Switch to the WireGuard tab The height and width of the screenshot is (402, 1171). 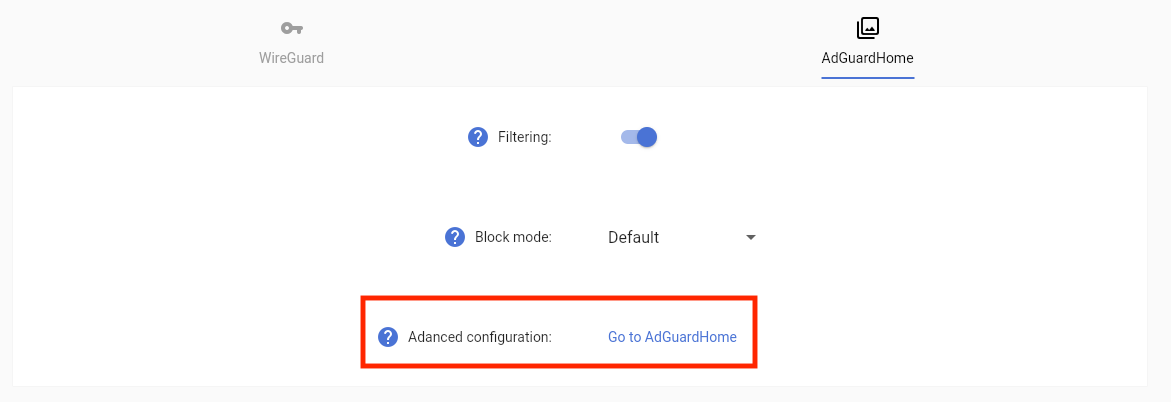[292, 57]
